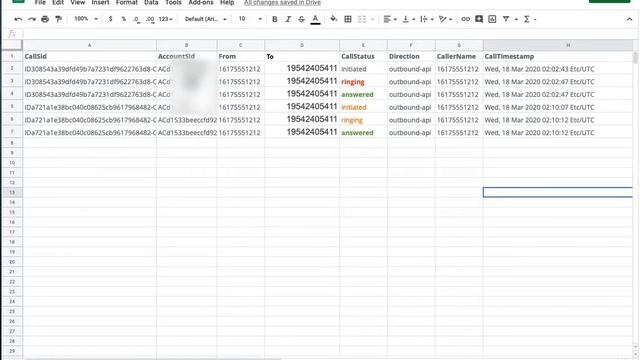640x360 pixels.
Task: Format as currency with dollar icon
Action: (x=110, y=19)
